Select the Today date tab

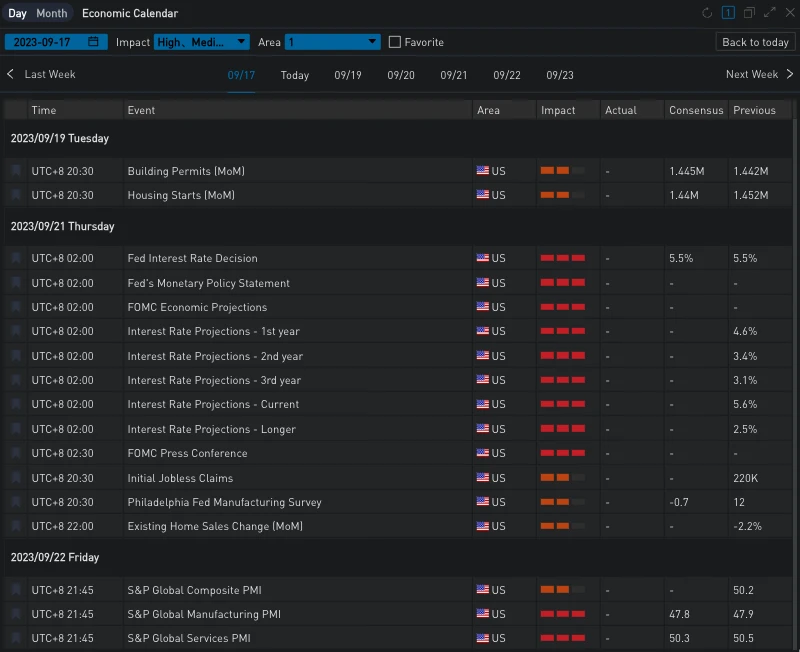pyautogui.click(x=295, y=75)
